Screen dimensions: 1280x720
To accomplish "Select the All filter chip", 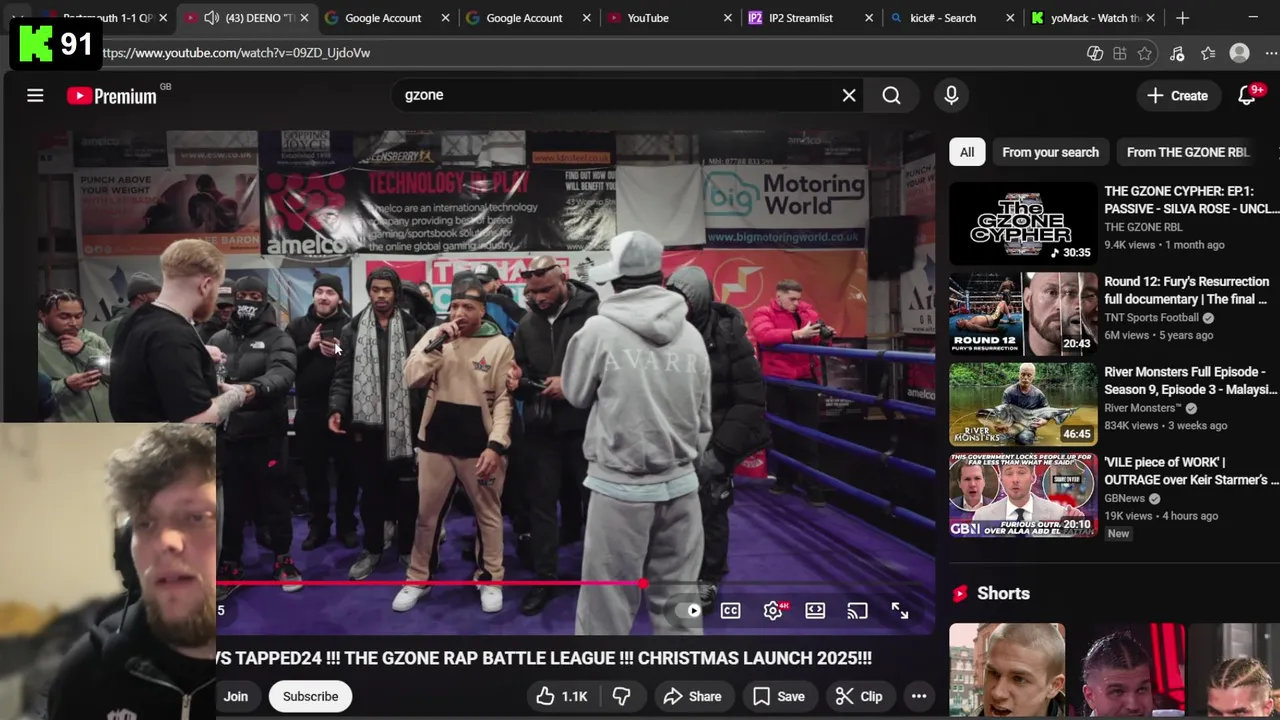I will (967, 152).
